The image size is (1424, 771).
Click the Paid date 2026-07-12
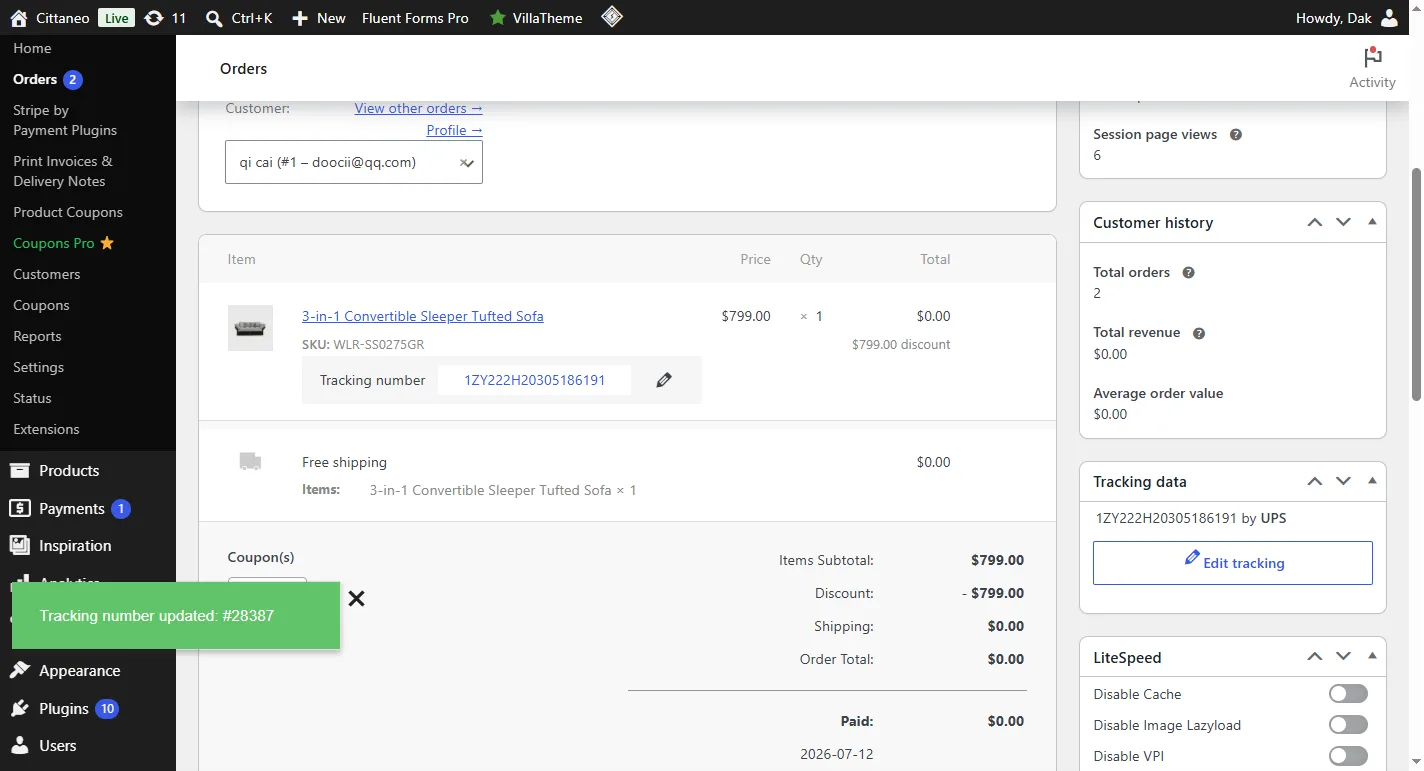tap(837, 754)
